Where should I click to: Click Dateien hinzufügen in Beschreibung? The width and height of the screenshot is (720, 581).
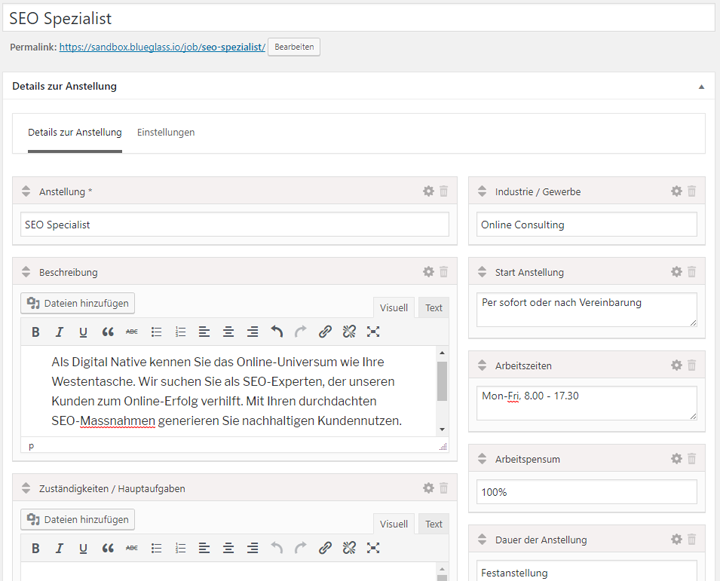click(x=77, y=303)
